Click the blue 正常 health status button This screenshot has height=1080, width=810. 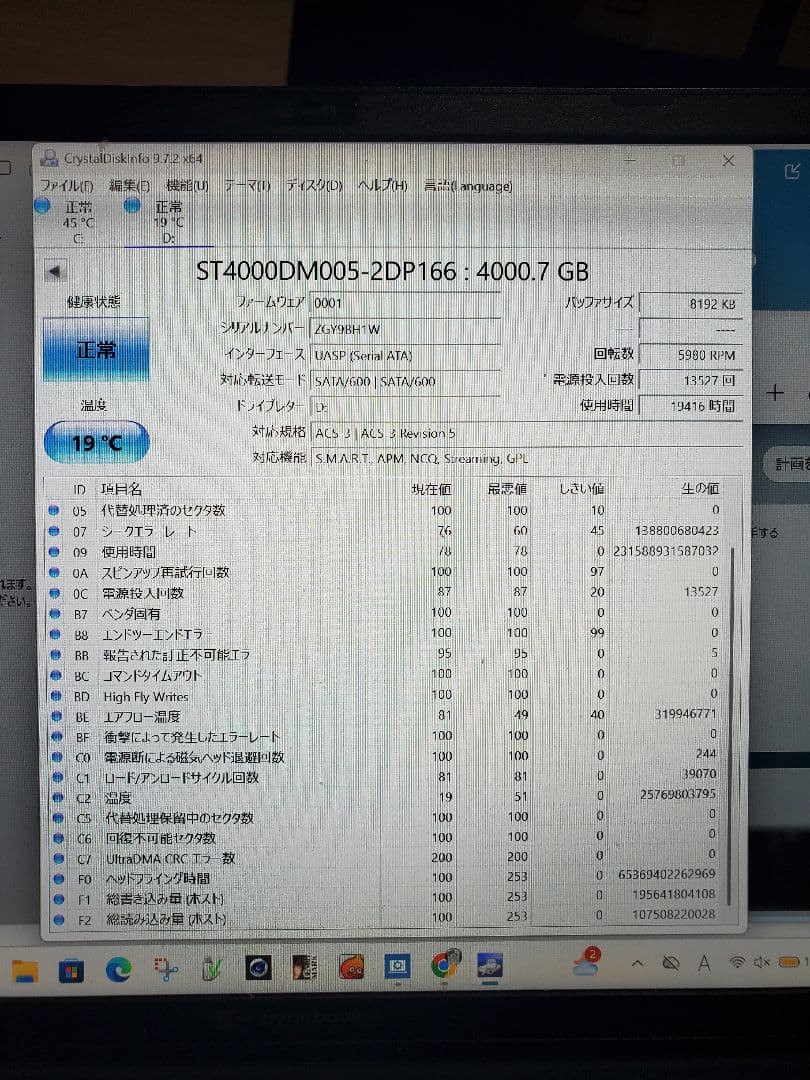point(96,349)
